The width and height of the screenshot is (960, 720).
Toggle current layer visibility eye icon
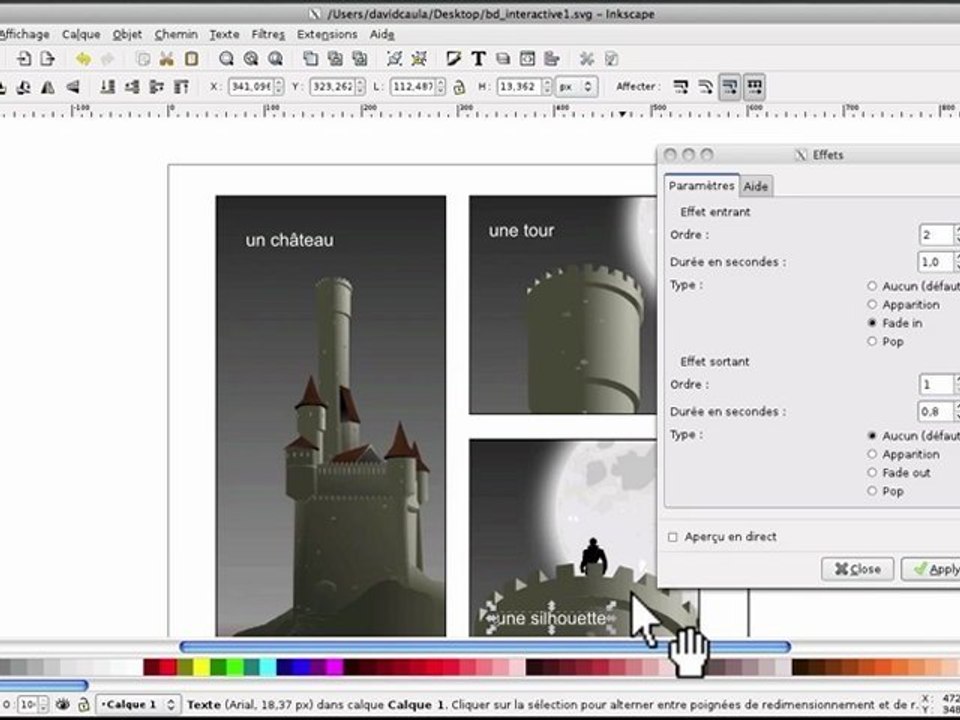62,704
